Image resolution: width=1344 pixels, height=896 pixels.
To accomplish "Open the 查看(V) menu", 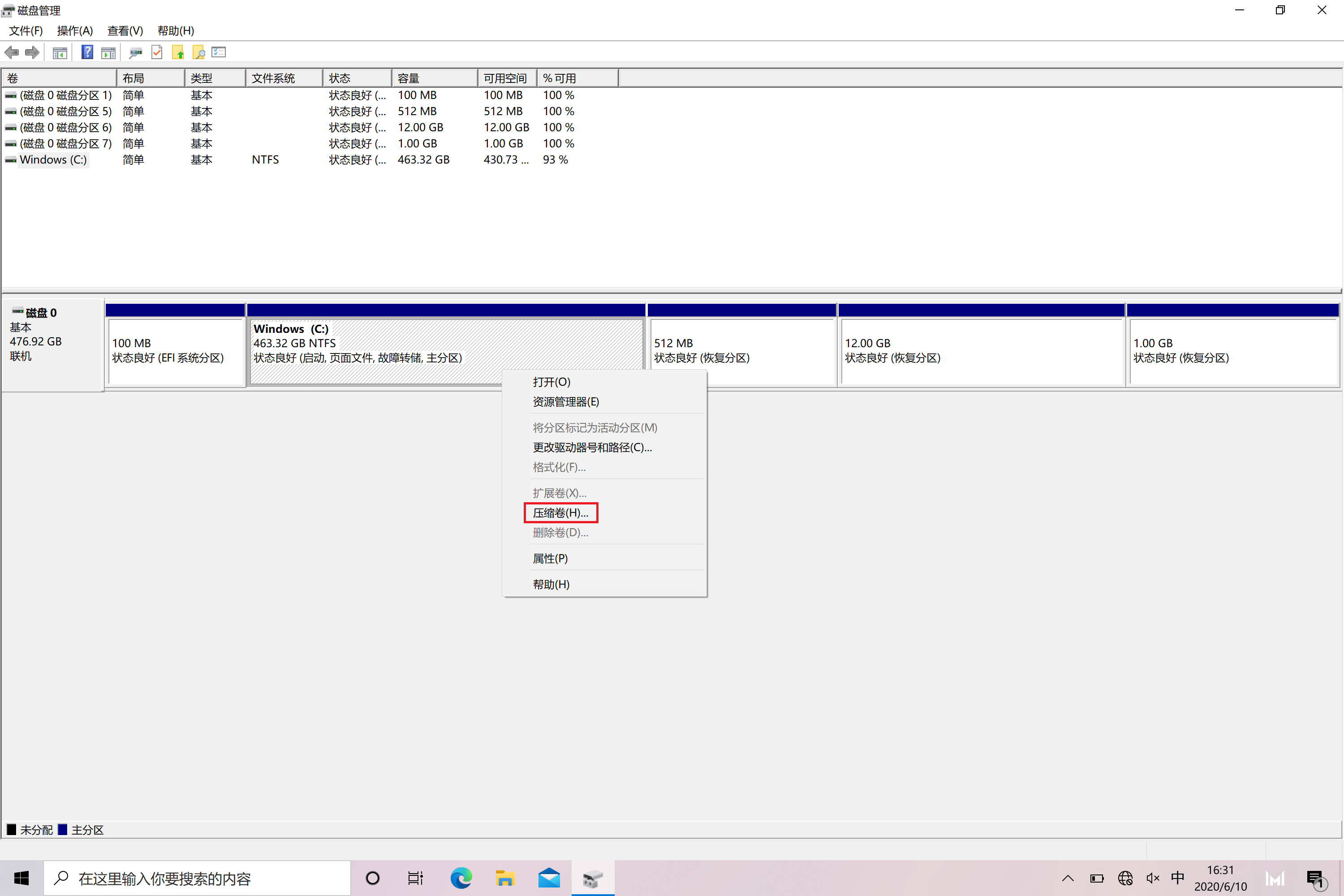I will coord(125,31).
